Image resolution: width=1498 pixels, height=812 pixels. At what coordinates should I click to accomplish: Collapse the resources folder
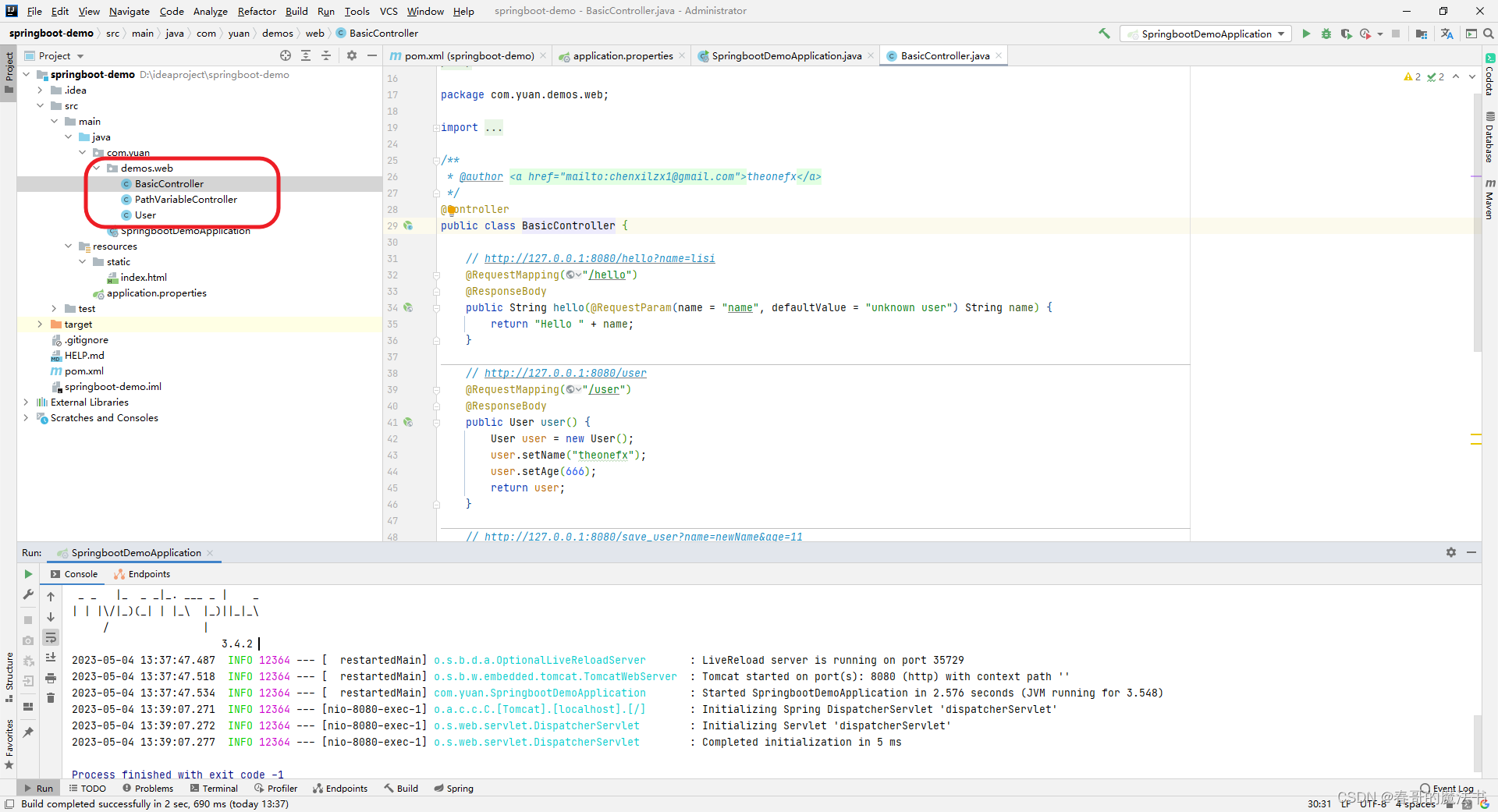pyautogui.click(x=68, y=246)
